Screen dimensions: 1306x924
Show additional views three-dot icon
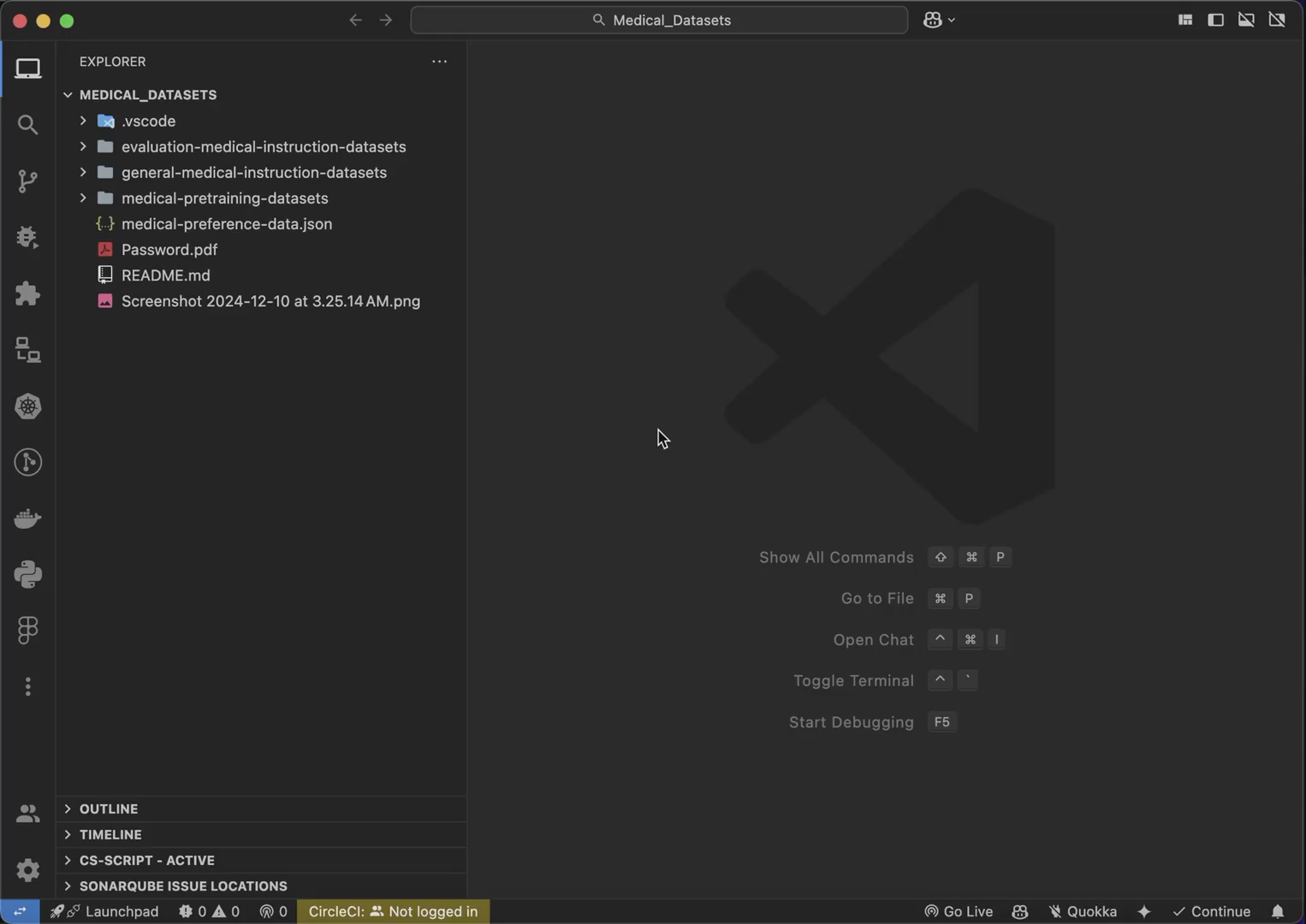point(27,687)
